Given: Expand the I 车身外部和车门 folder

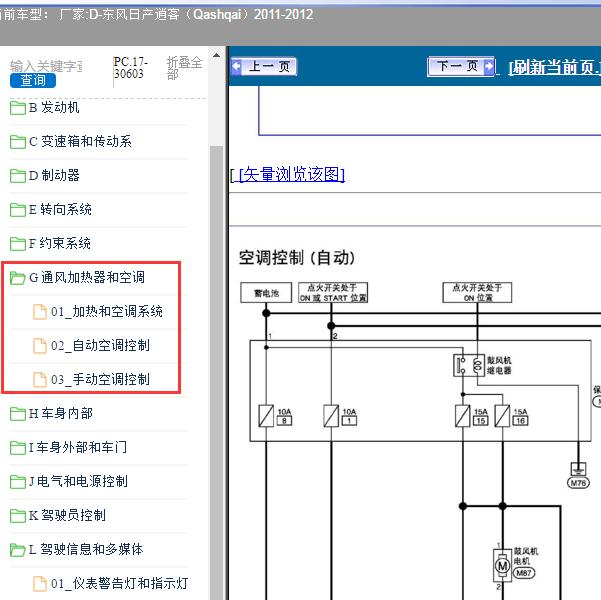Looking at the screenshot, I should point(78,447).
